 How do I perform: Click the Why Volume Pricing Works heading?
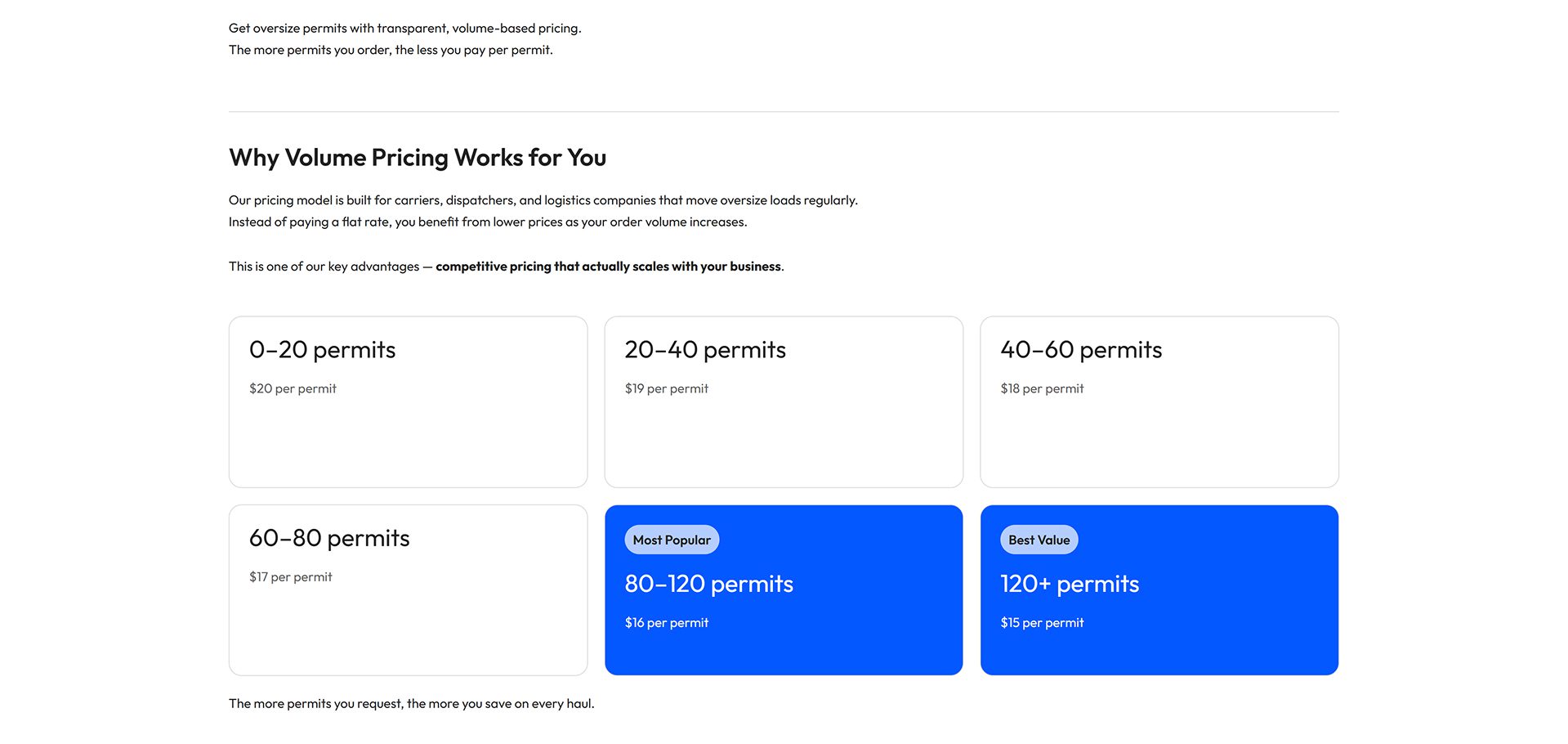pyautogui.click(x=417, y=158)
